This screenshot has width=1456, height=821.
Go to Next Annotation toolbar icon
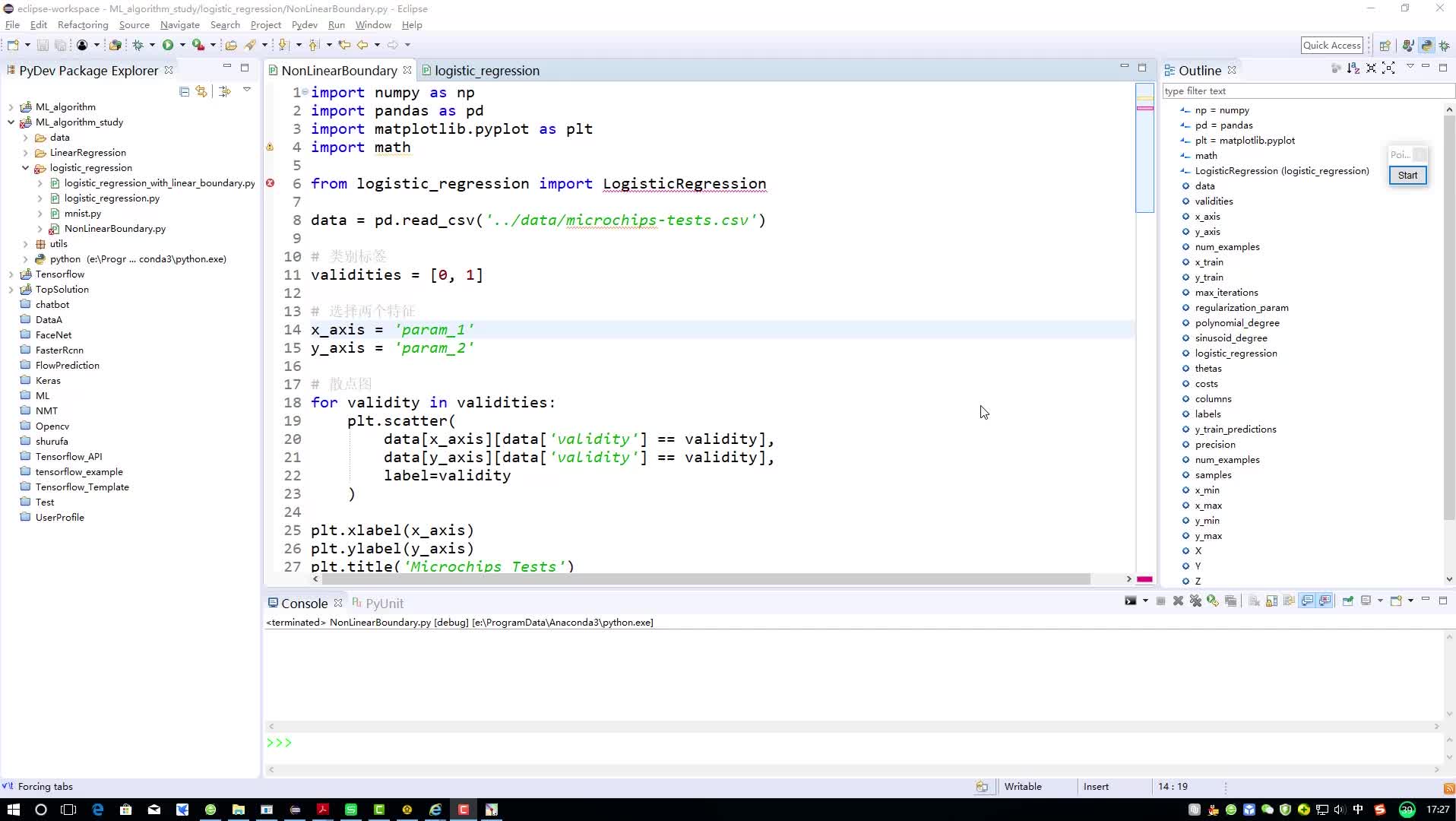click(x=283, y=45)
